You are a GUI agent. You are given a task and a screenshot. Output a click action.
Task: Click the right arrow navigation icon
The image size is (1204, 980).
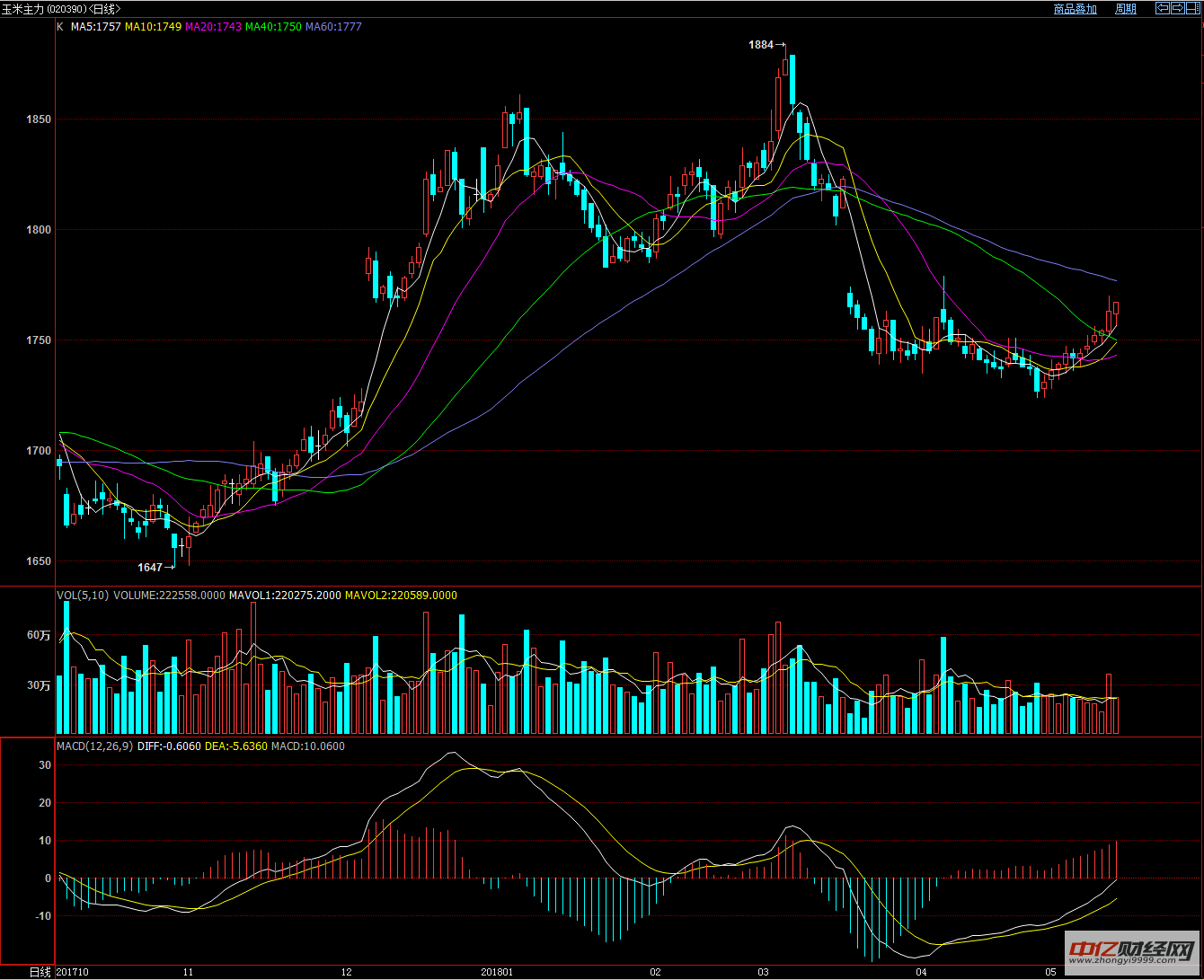1177,8
